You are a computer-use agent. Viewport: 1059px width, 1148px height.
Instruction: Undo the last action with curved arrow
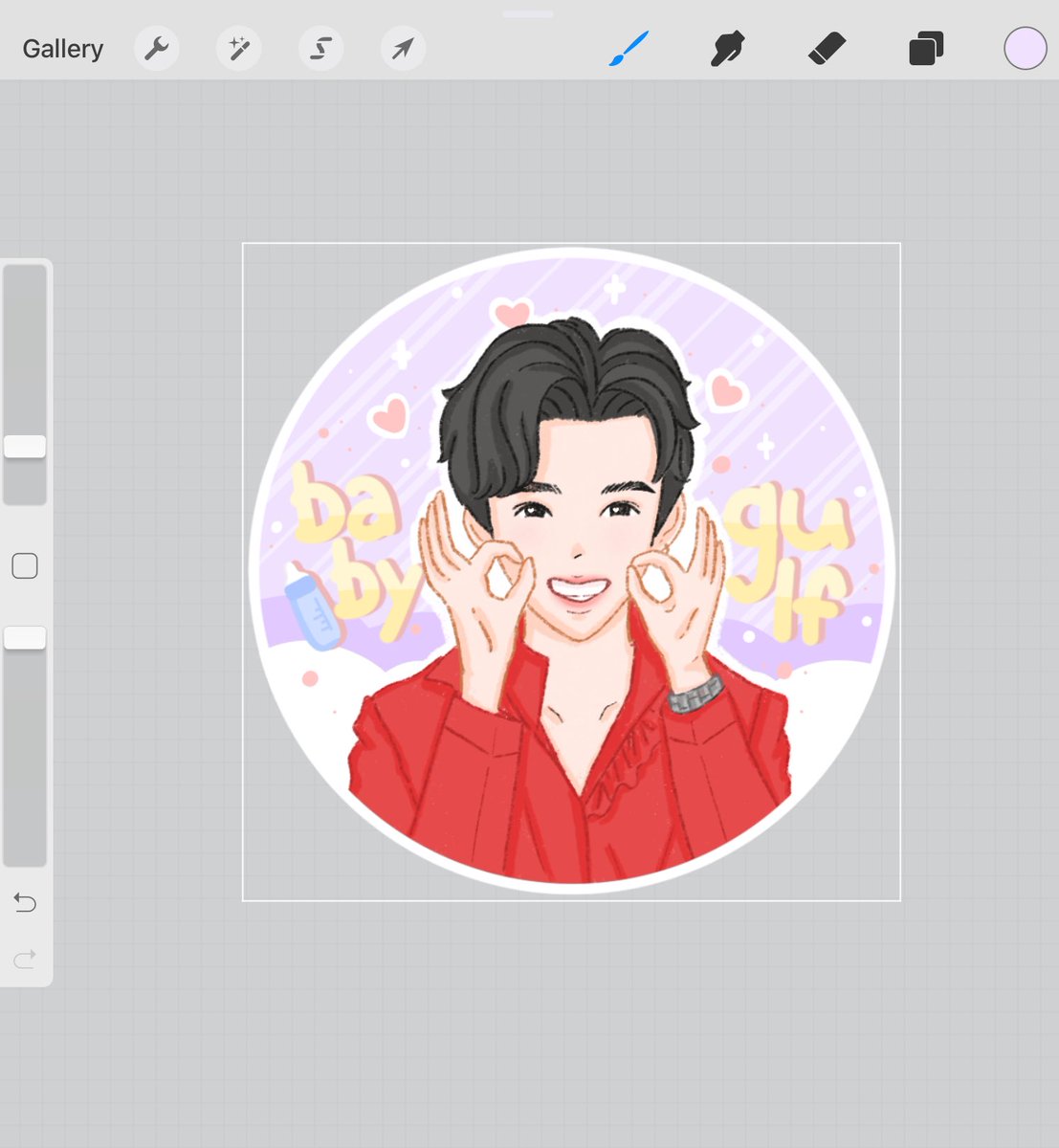tap(25, 902)
